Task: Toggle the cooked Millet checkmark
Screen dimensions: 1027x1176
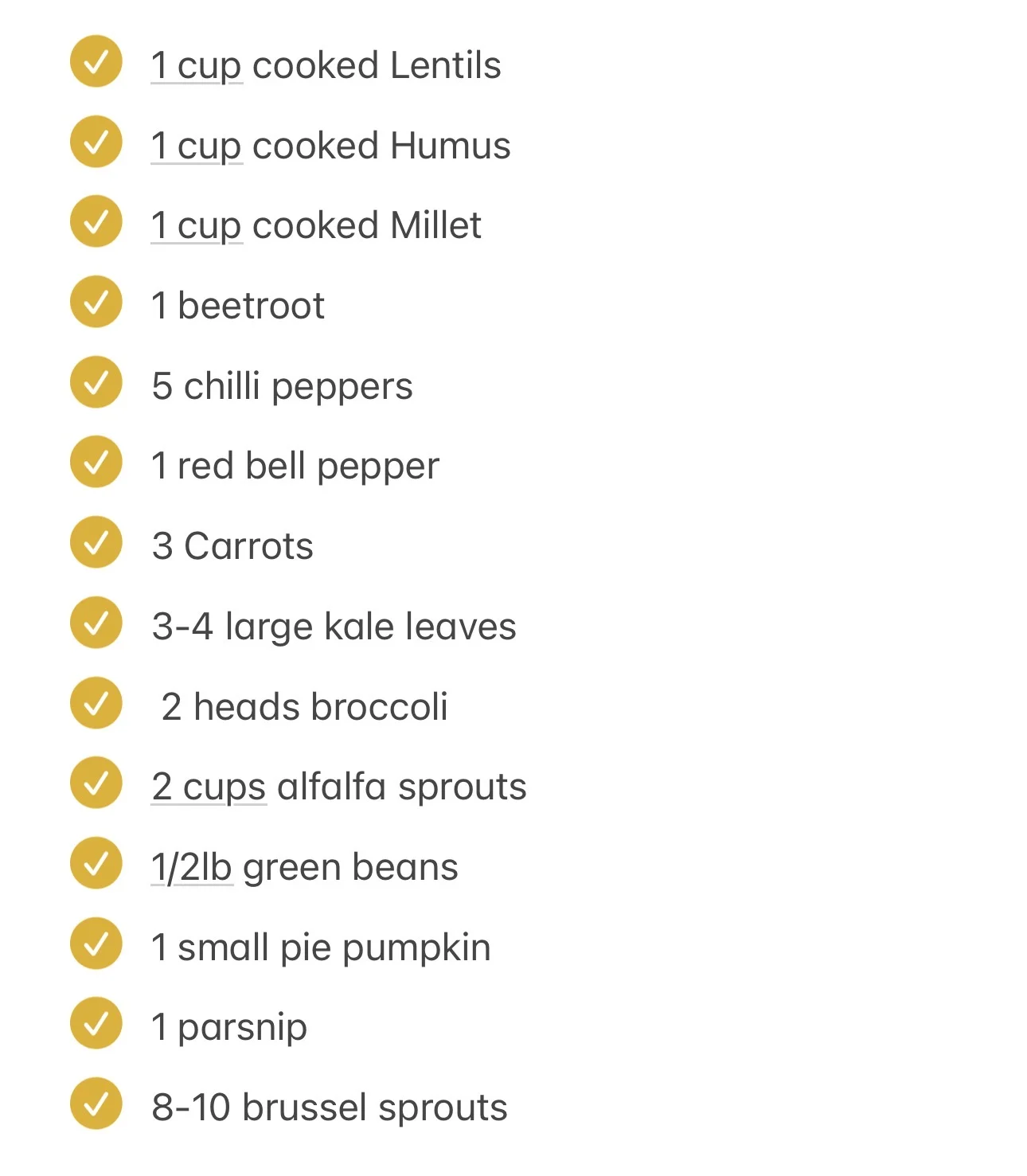Action: click(x=96, y=221)
